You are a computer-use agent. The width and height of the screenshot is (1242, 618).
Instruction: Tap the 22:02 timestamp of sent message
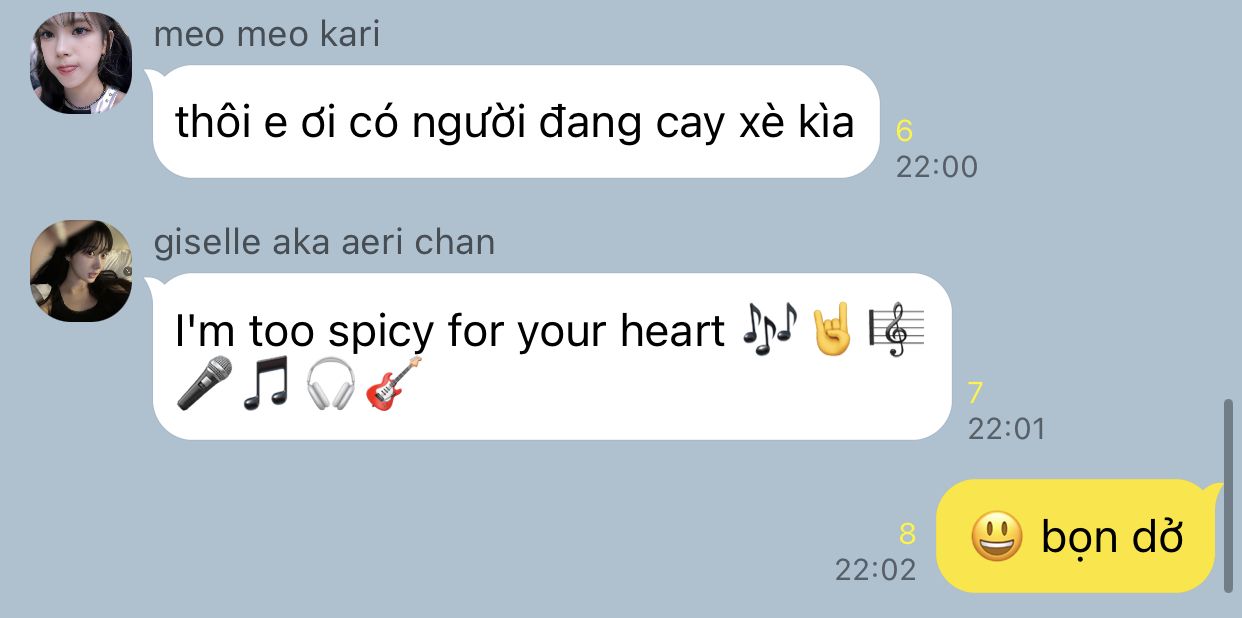tap(875, 570)
